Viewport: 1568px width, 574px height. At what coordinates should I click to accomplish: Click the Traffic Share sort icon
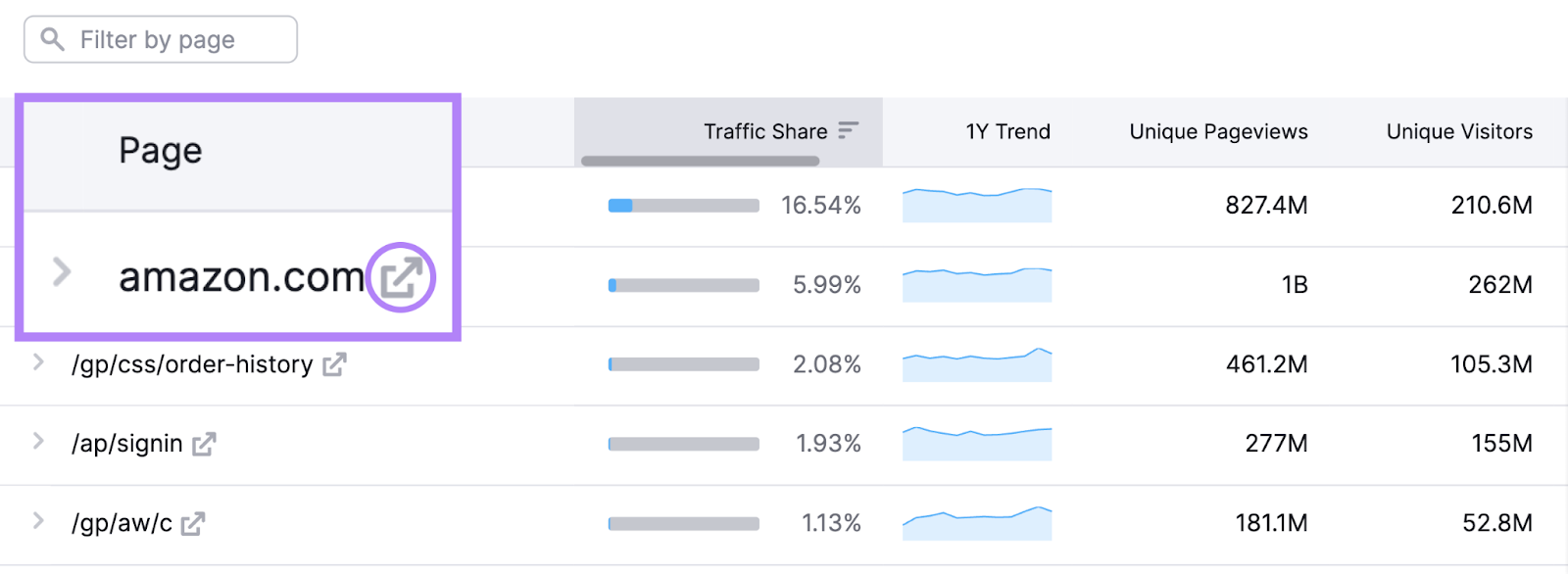(x=849, y=130)
